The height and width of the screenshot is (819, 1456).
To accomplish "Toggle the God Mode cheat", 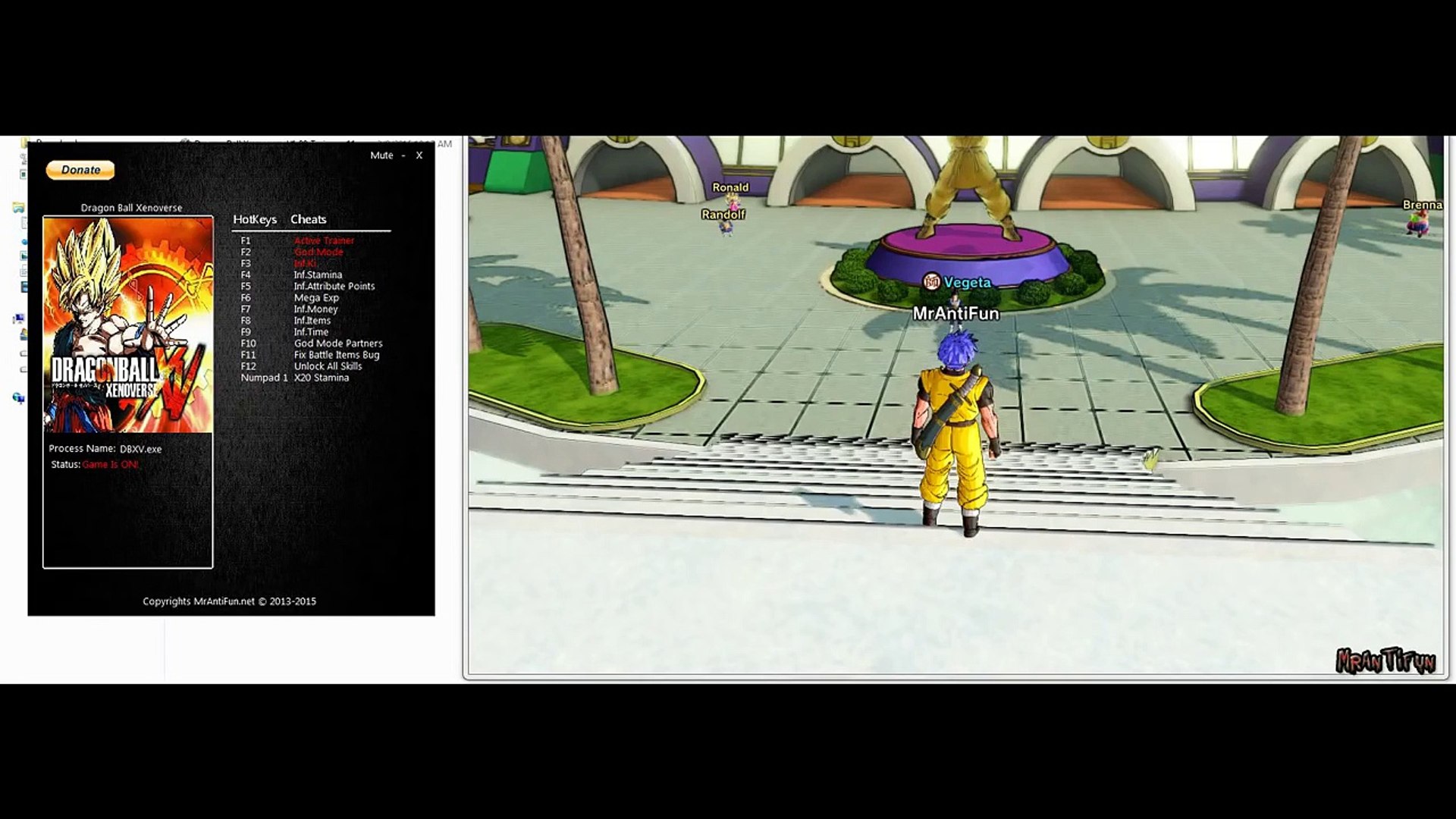I will tap(318, 252).
